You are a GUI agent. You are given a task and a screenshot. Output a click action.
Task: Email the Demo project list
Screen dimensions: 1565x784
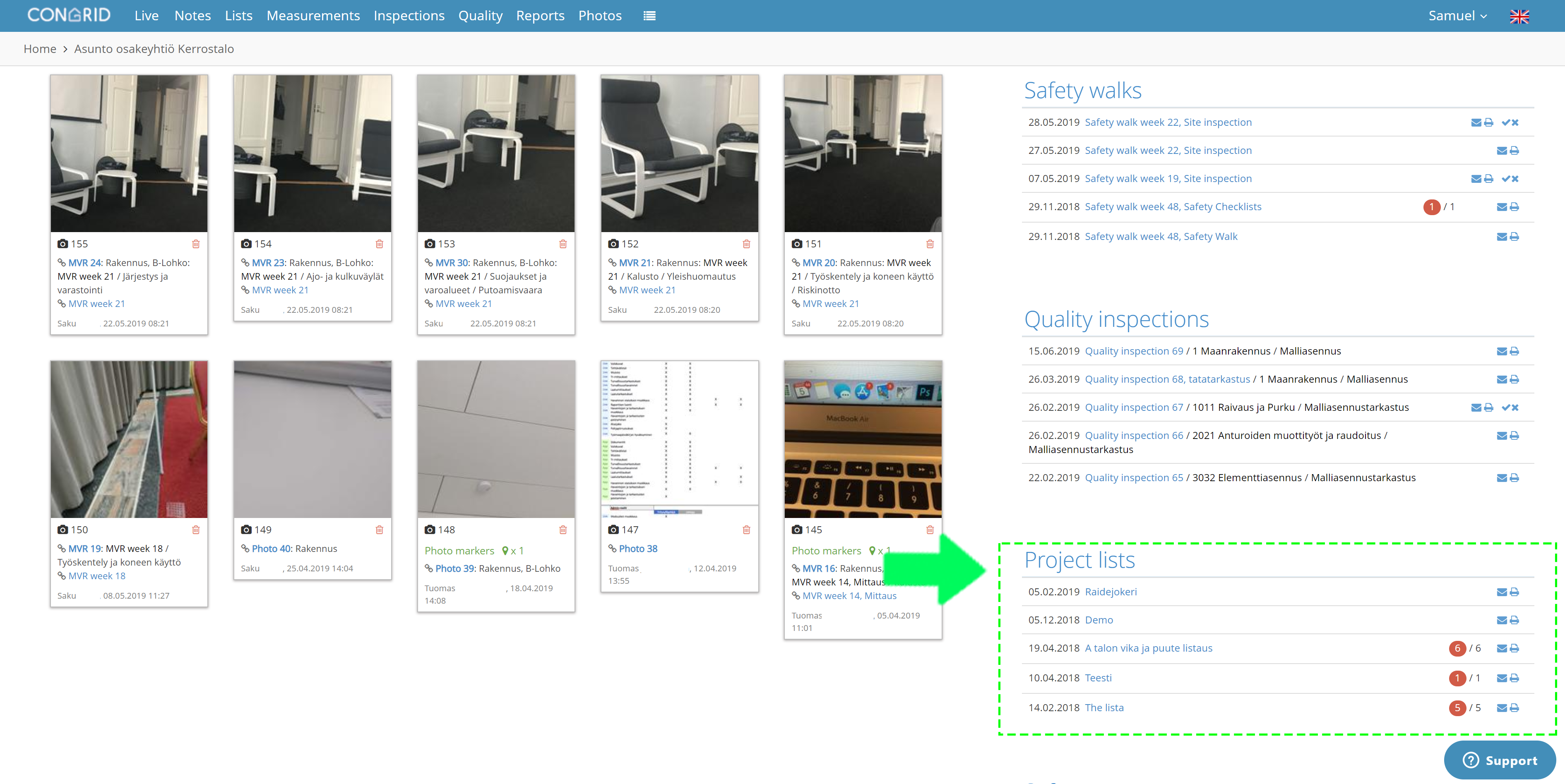pyautogui.click(x=1501, y=620)
